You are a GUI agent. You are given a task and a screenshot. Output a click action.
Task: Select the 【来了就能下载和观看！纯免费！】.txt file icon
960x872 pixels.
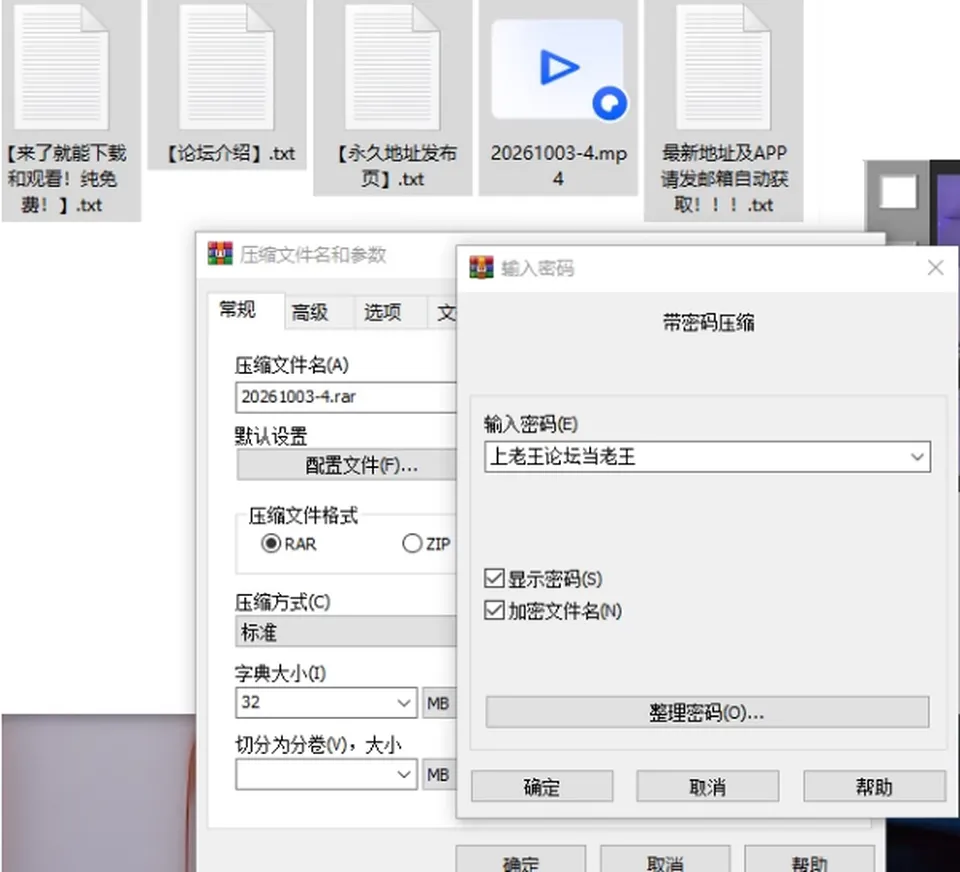point(61,67)
